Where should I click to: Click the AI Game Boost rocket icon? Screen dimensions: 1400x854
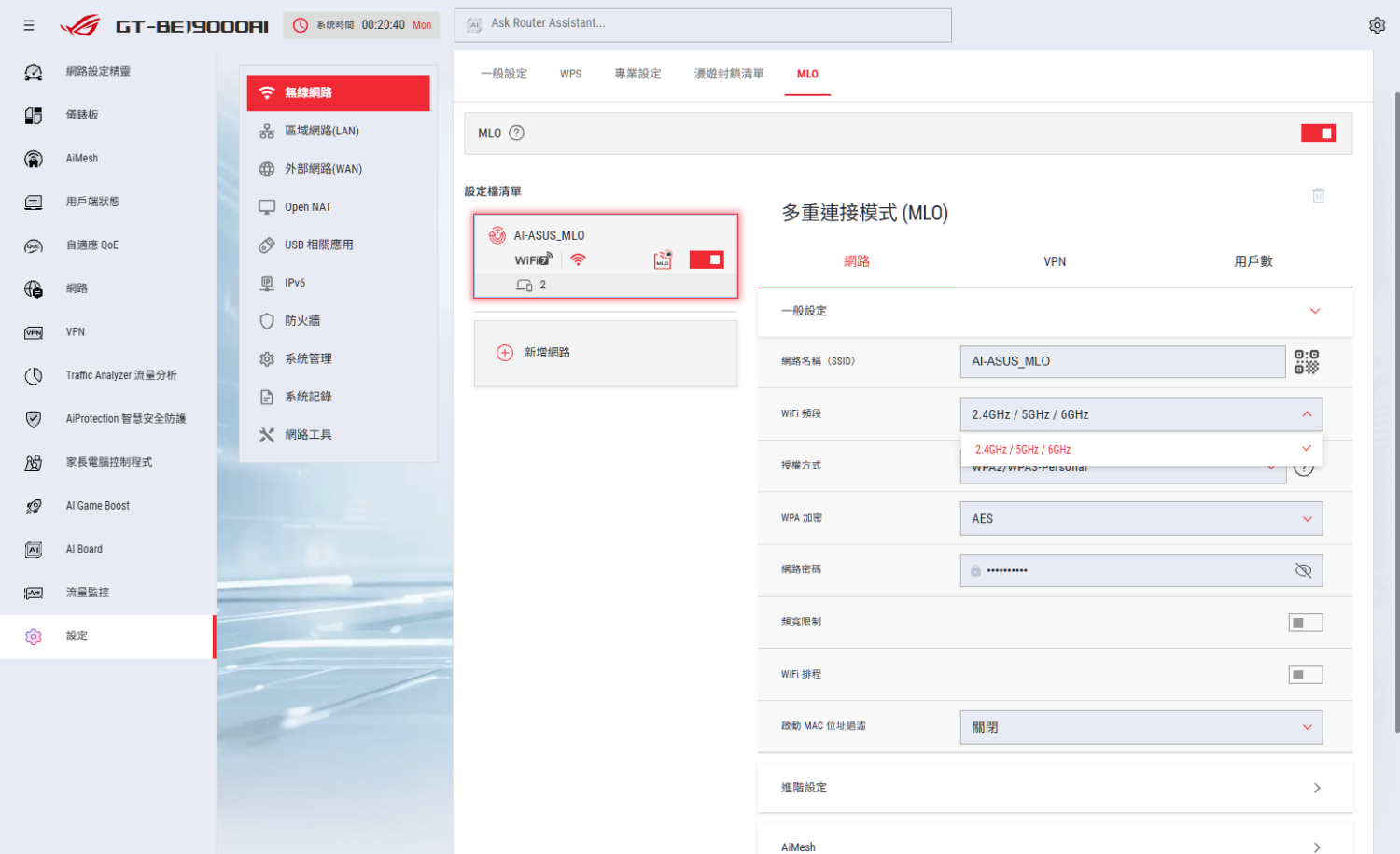coord(34,506)
